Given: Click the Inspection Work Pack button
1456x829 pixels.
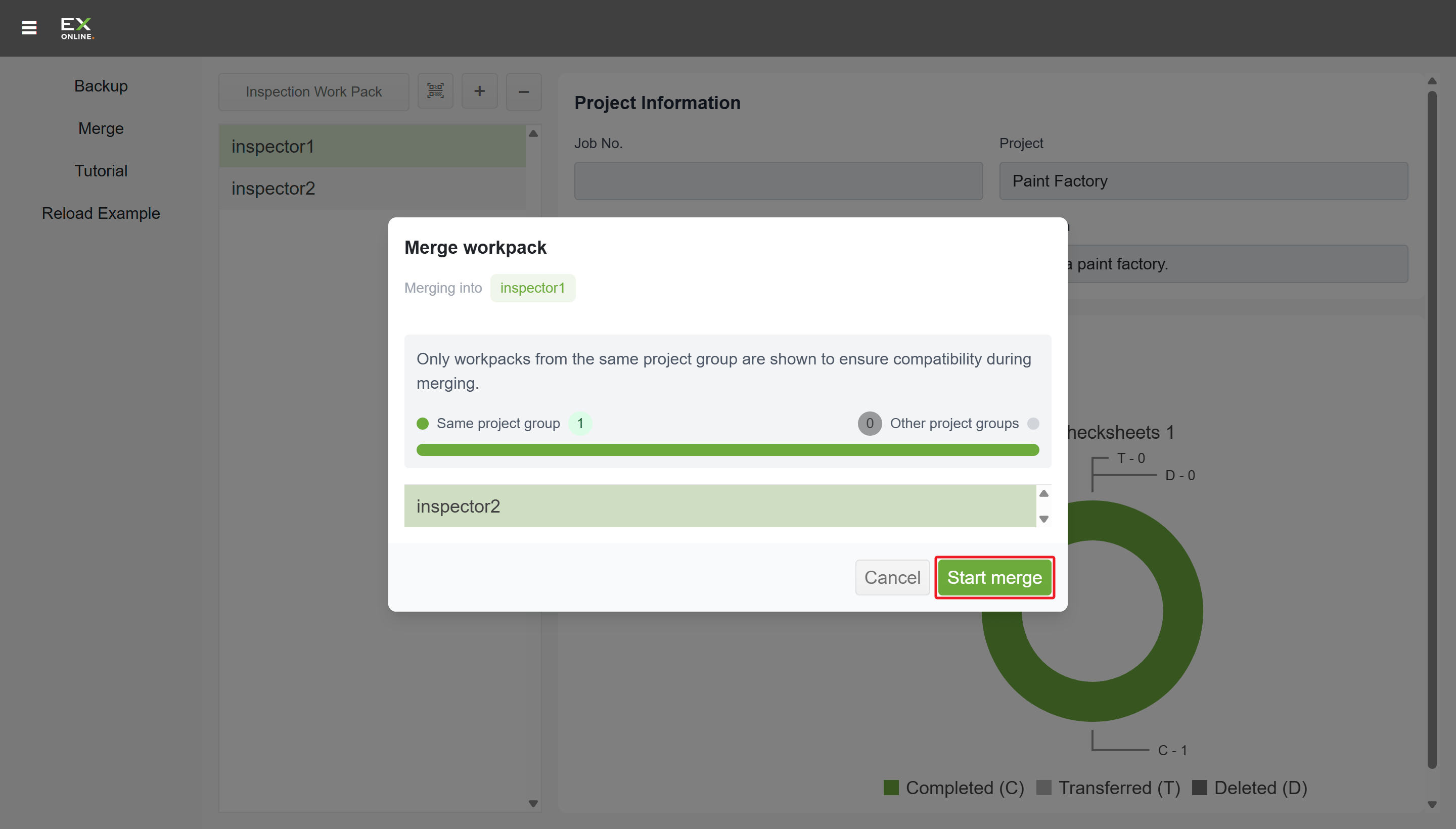Looking at the screenshot, I should tap(314, 91).
